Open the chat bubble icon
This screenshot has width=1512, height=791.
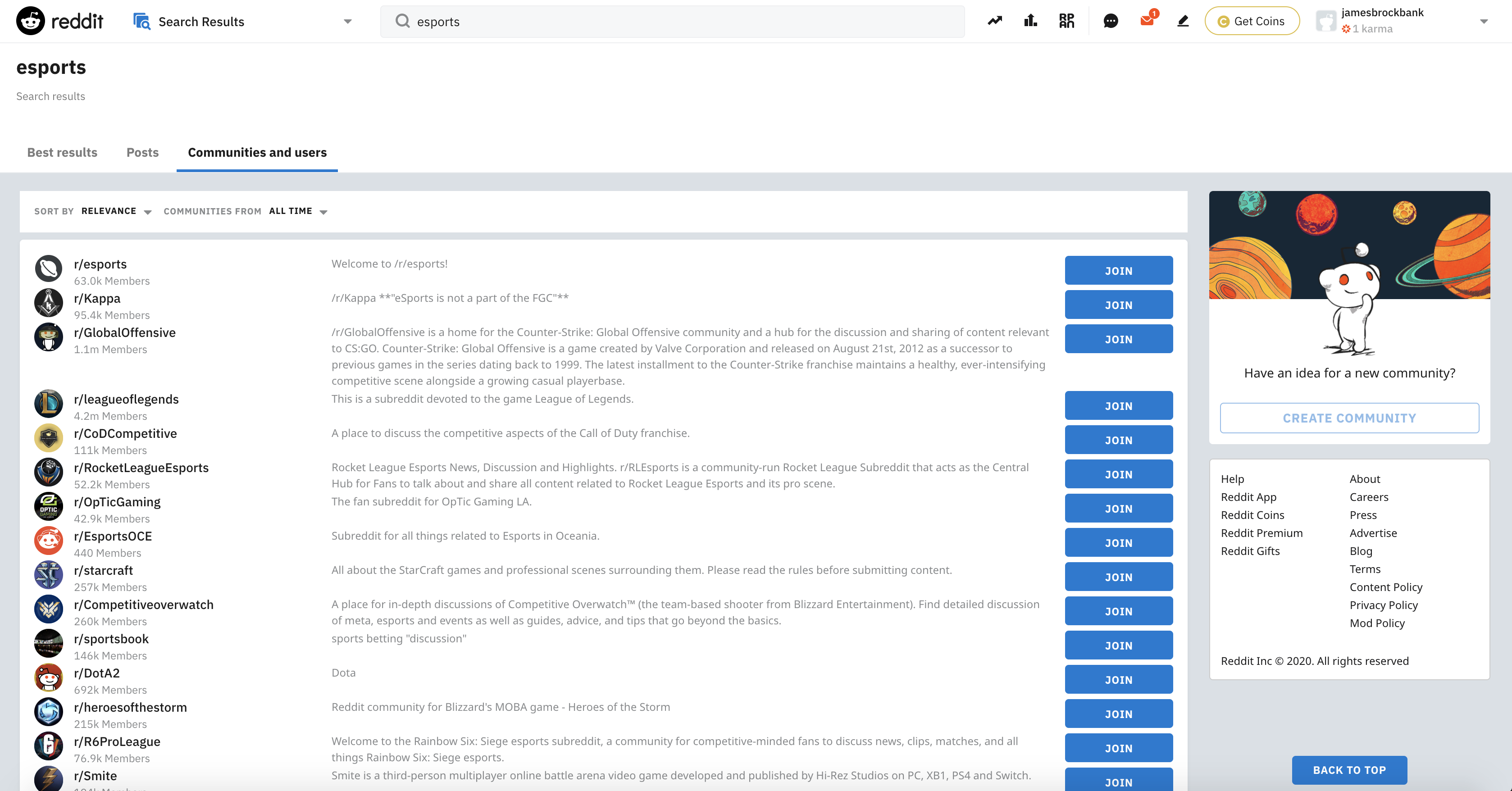click(x=1111, y=21)
